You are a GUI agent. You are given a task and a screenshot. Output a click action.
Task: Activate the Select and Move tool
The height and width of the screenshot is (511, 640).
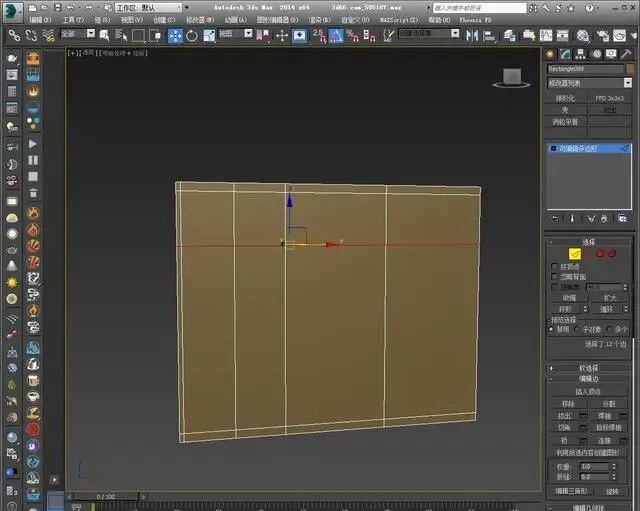pyautogui.click(x=176, y=36)
